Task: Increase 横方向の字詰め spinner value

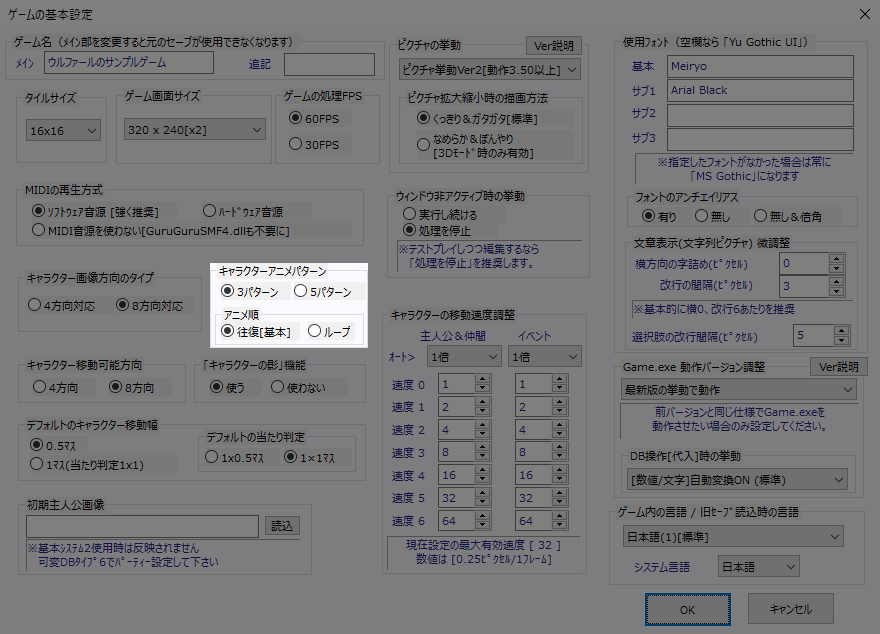Action: click(x=837, y=259)
